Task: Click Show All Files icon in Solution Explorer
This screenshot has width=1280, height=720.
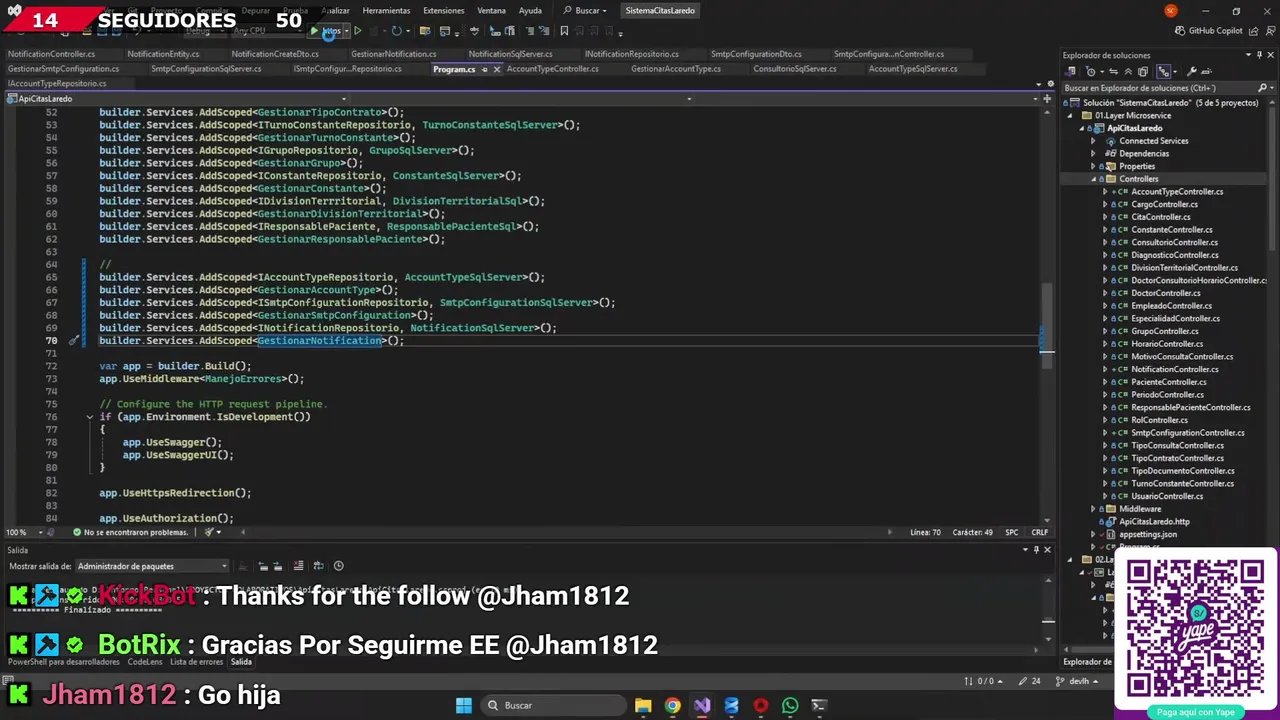Action: (x=1142, y=72)
